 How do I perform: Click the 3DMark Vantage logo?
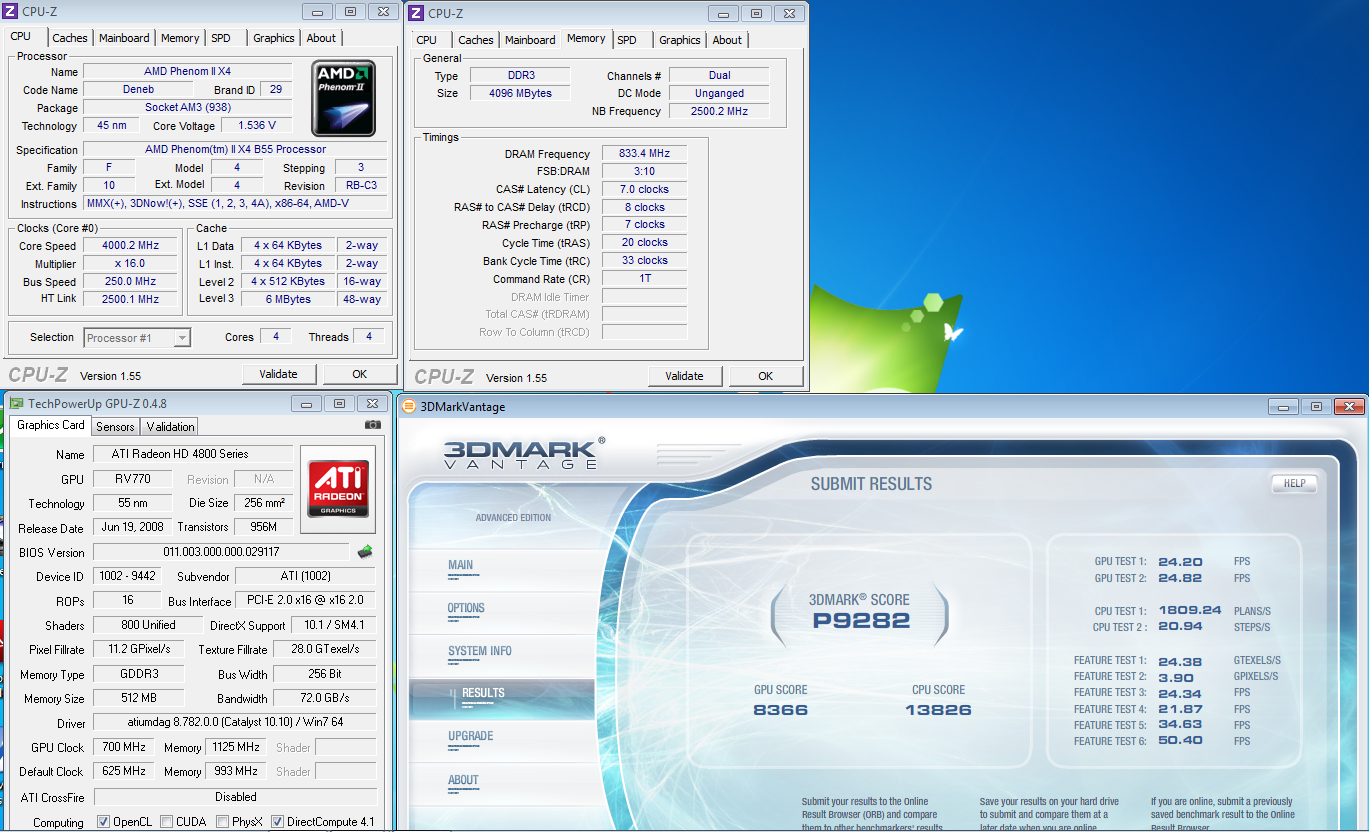(524, 453)
